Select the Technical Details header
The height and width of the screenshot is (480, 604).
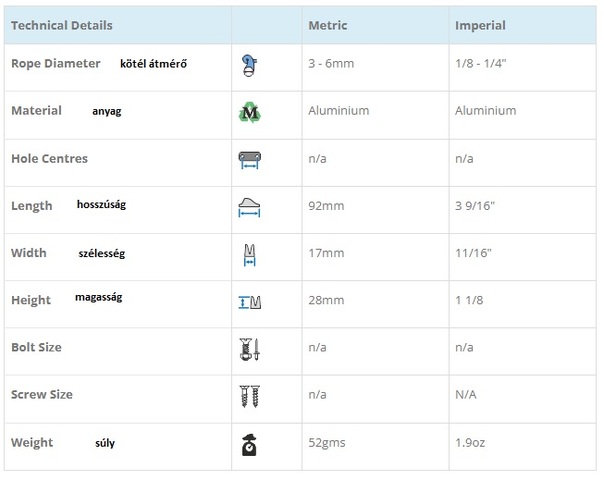[x=62, y=25]
